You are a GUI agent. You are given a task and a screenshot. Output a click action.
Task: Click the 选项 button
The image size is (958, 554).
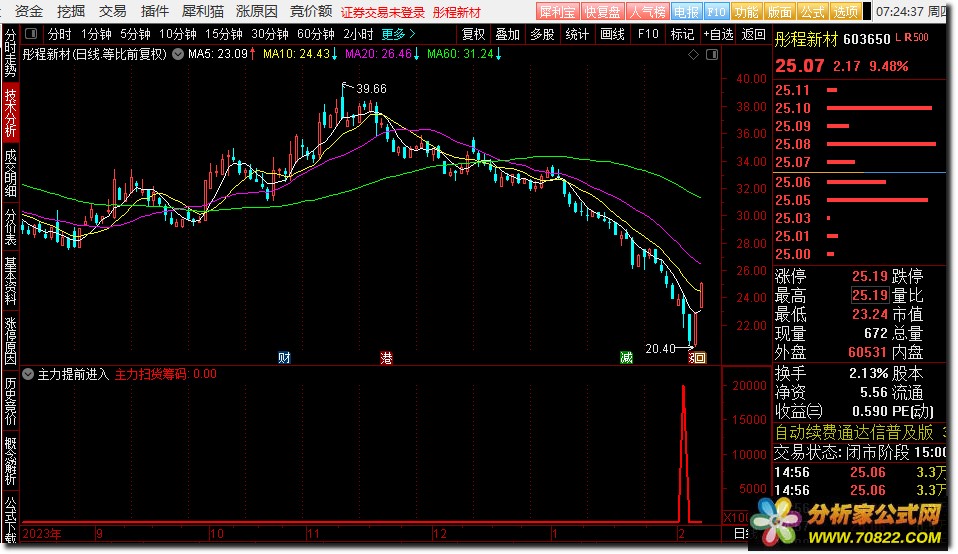(846, 12)
